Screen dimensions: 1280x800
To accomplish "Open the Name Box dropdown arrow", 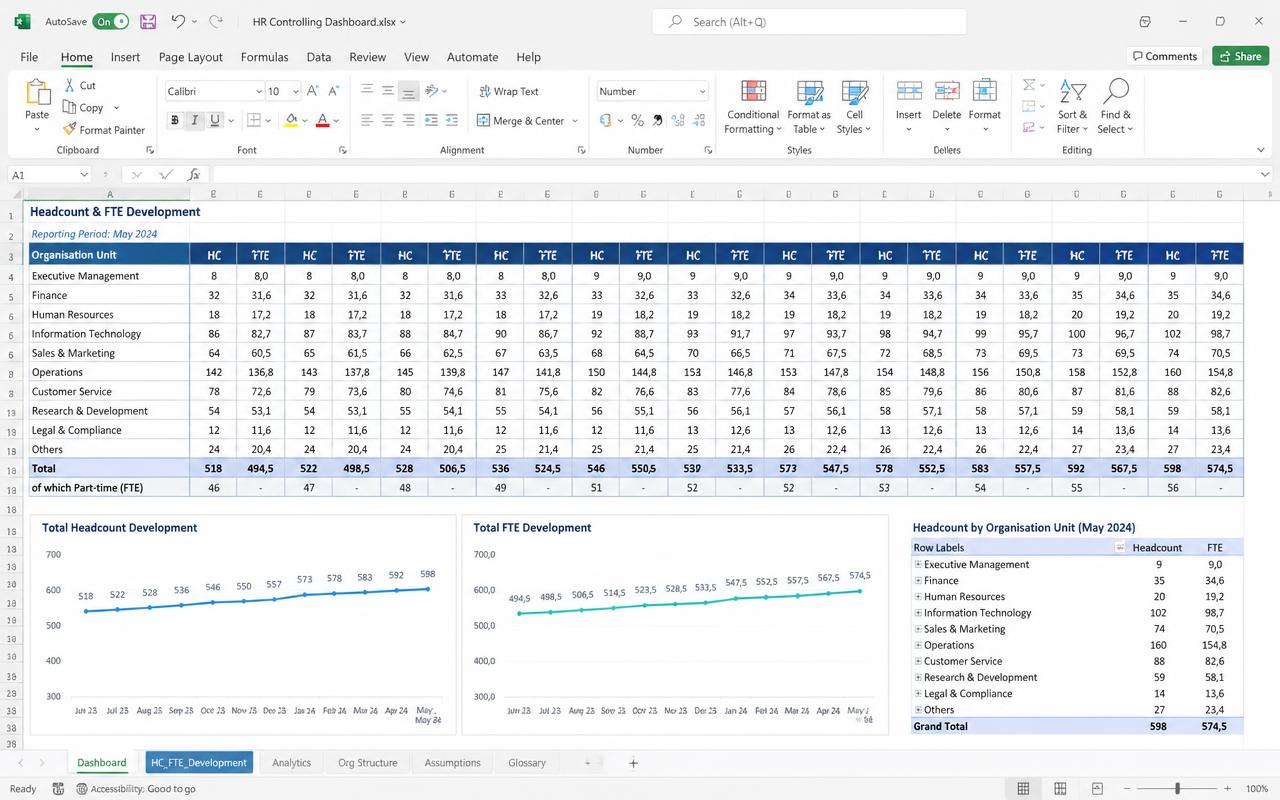I will [83, 174].
